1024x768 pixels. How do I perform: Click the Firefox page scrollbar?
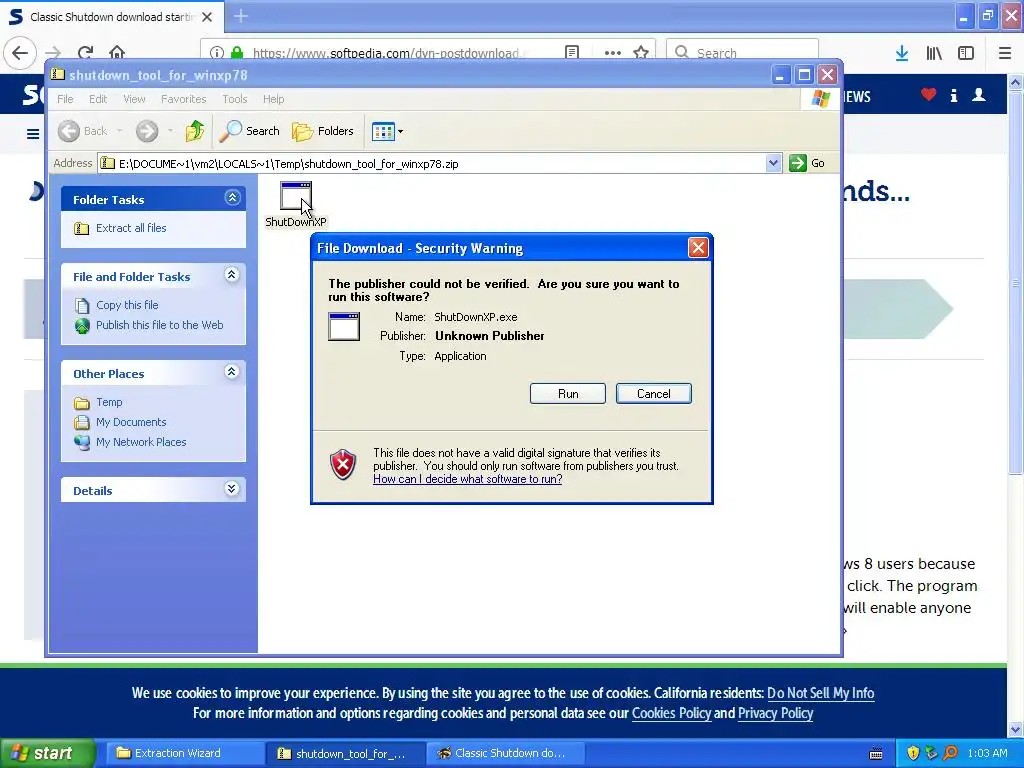click(1015, 282)
